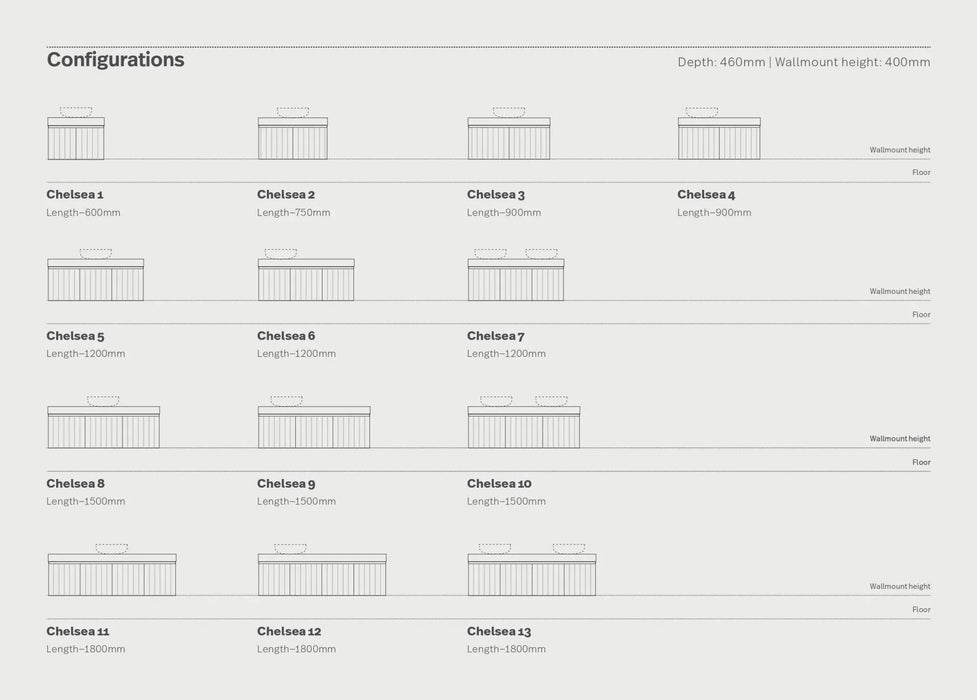Click the left basin on Chelsea 7
This screenshot has width=977, height=700.
(490, 254)
